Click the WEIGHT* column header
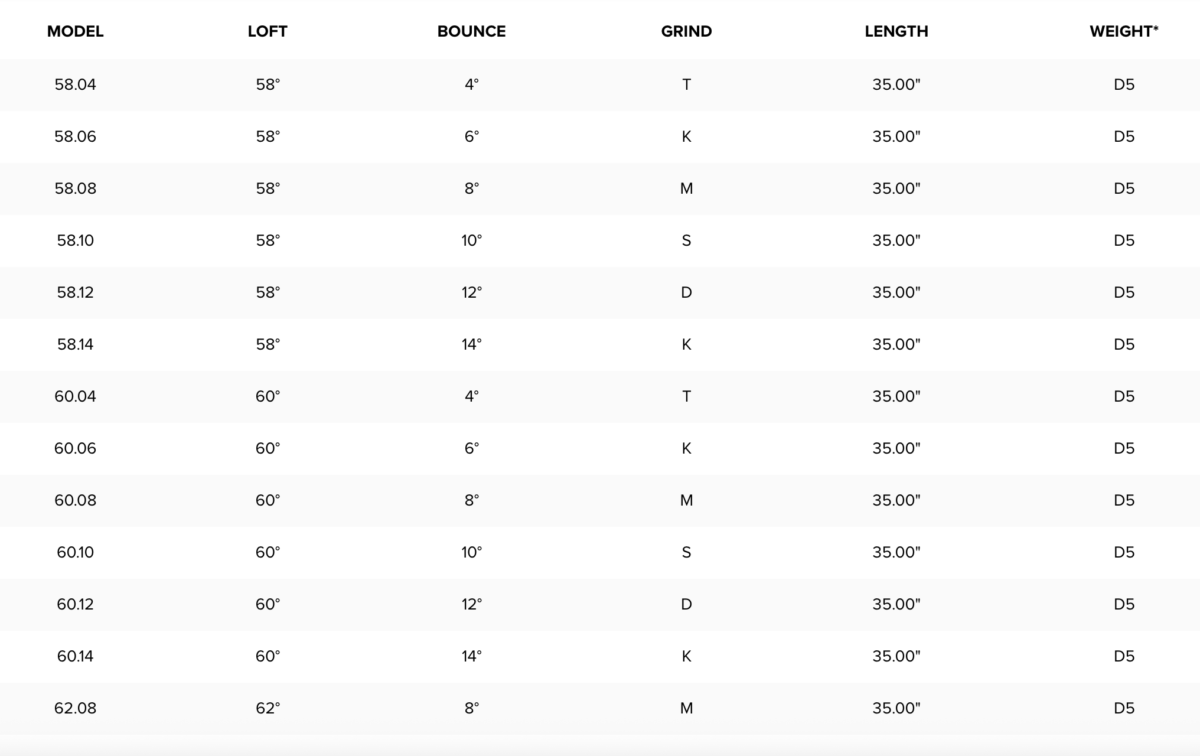 click(x=1124, y=31)
